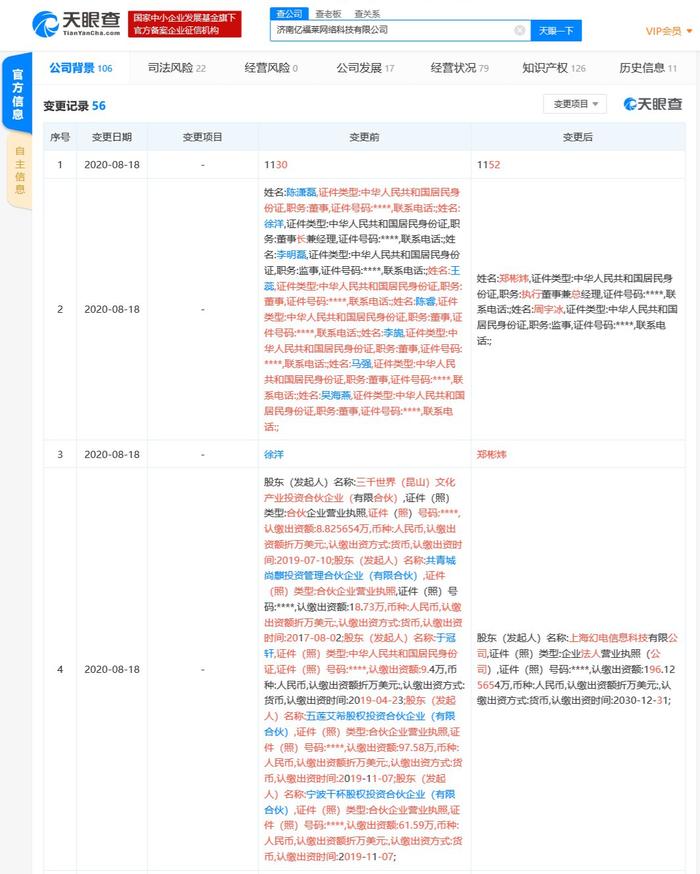
Task: Click the Tianyancha logo at top left
Action: tap(76, 24)
